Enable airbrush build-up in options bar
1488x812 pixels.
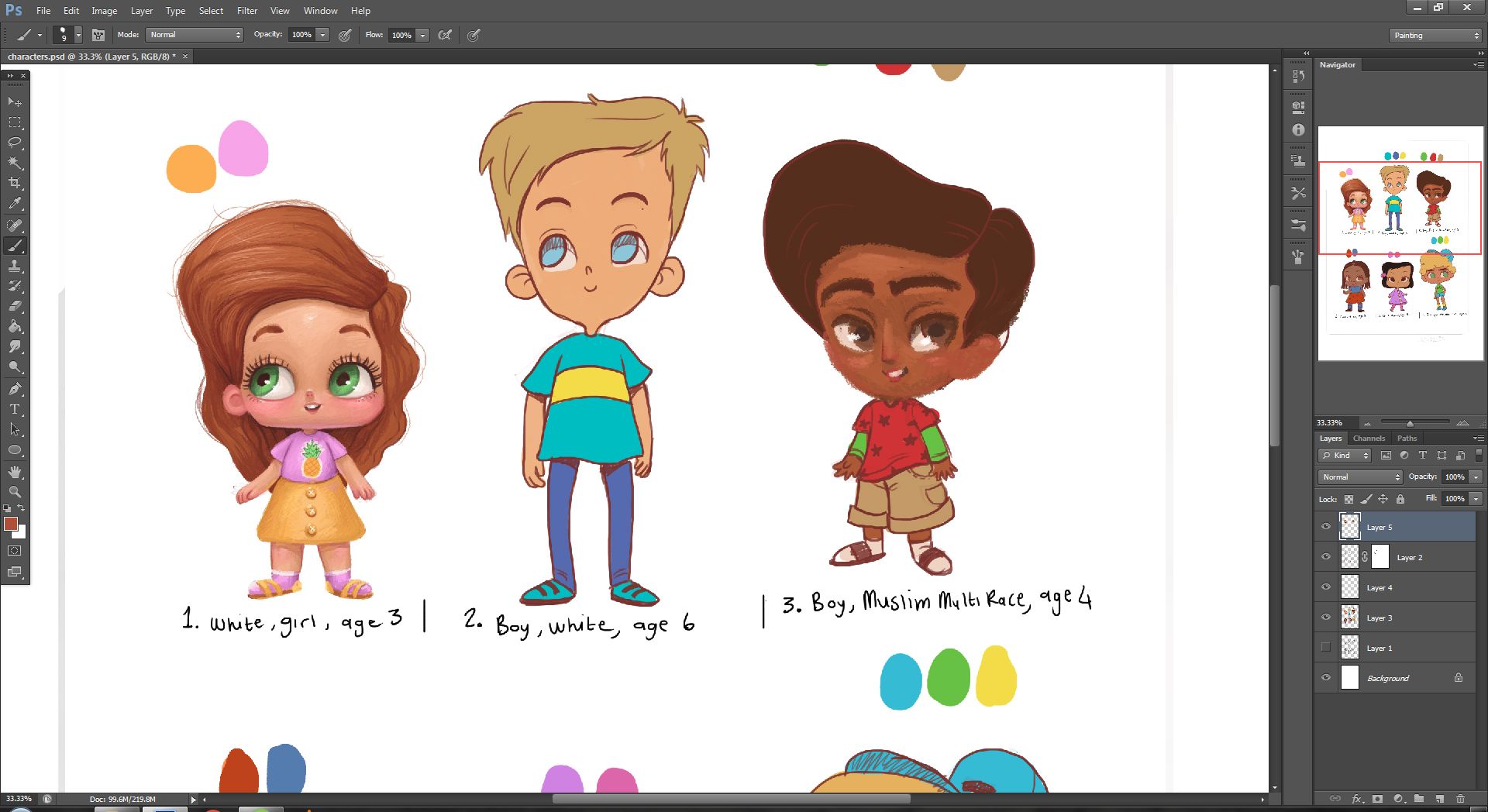[x=445, y=35]
